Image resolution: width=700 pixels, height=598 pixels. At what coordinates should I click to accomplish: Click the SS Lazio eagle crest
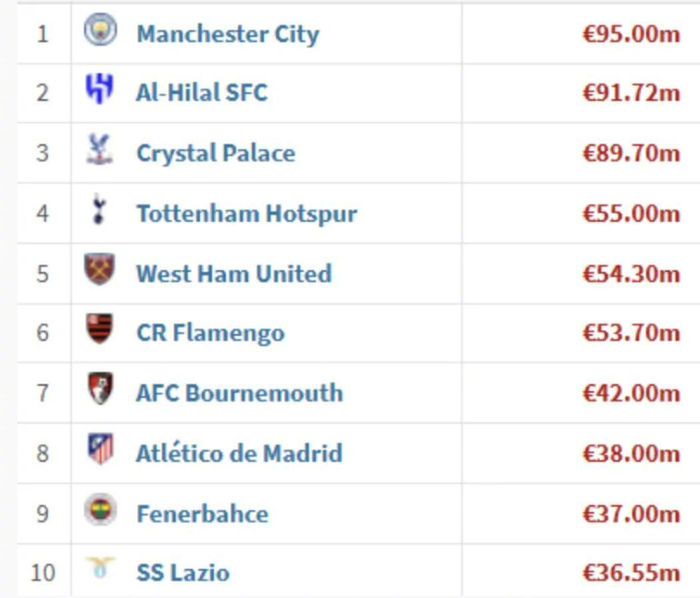(x=100, y=570)
